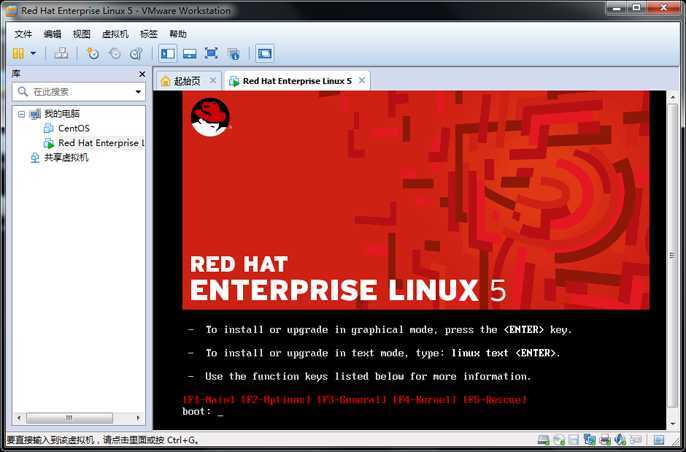Viewport: 686px width, 452px height.
Task: Click the hard disk status bar icon
Action: click(x=543, y=440)
